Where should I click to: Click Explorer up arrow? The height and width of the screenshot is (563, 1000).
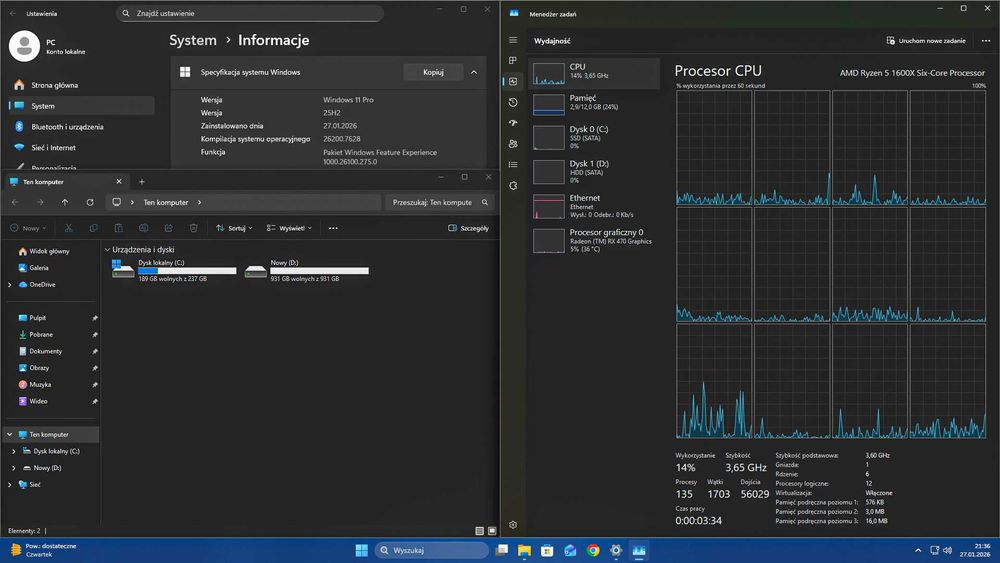pos(65,202)
